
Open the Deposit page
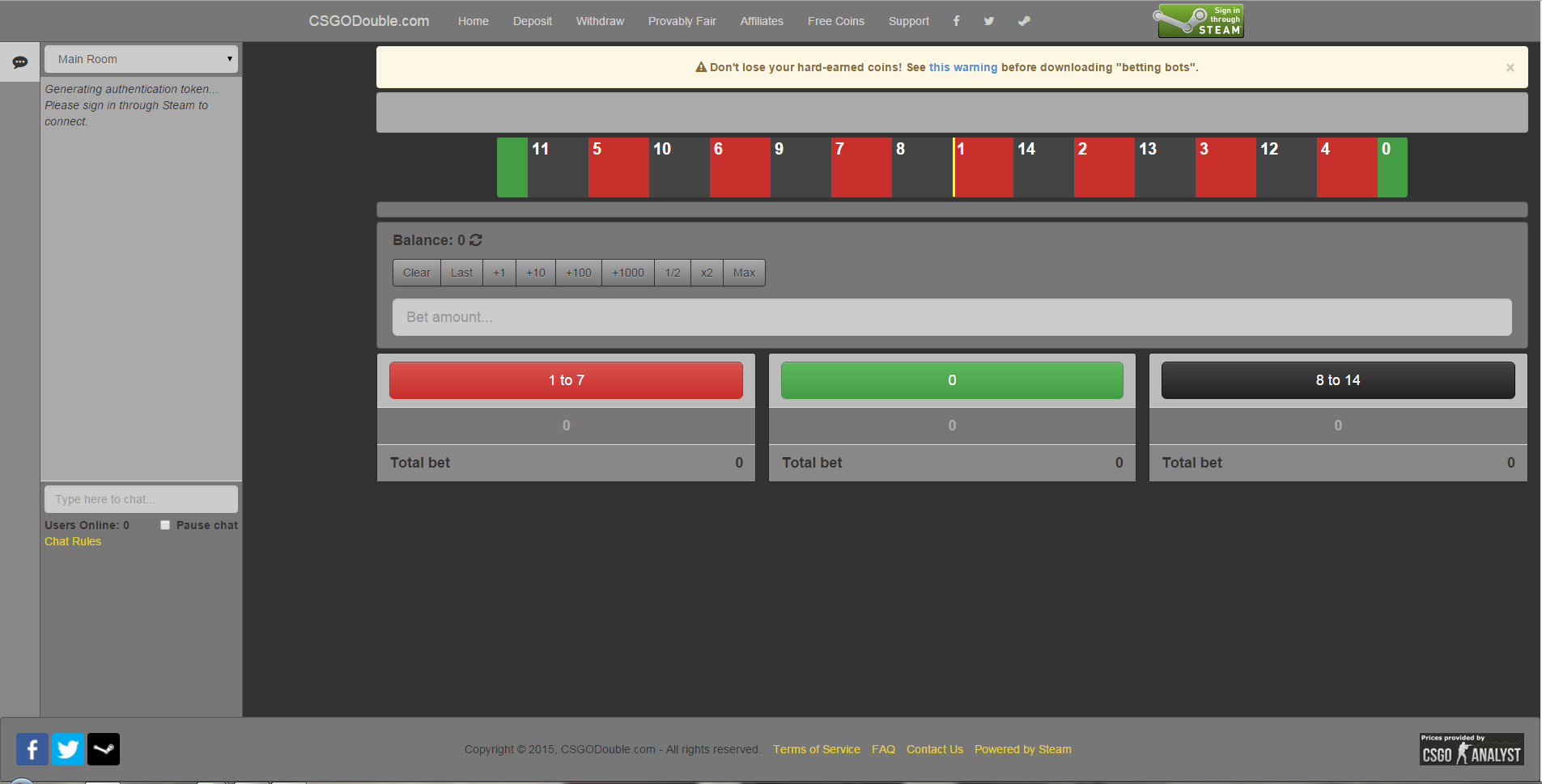tap(532, 21)
